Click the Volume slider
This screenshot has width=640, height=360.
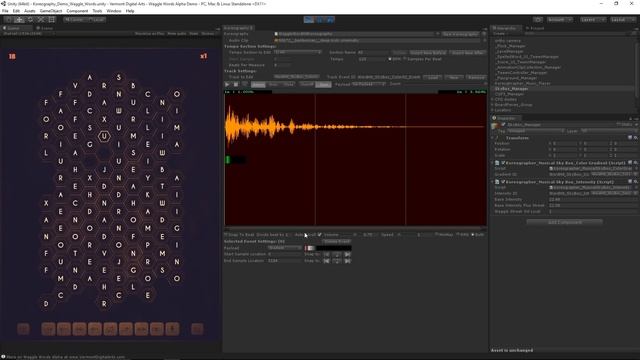[x=350, y=235]
